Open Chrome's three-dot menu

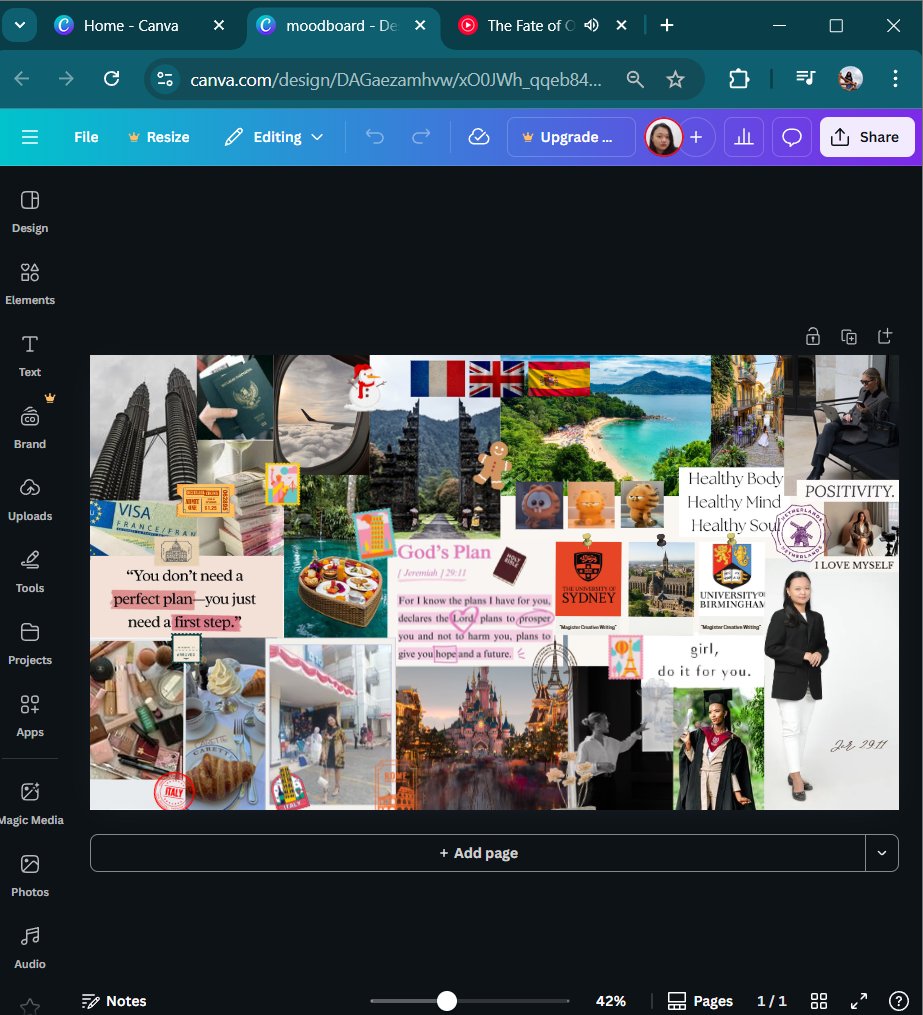[x=895, y=78]
